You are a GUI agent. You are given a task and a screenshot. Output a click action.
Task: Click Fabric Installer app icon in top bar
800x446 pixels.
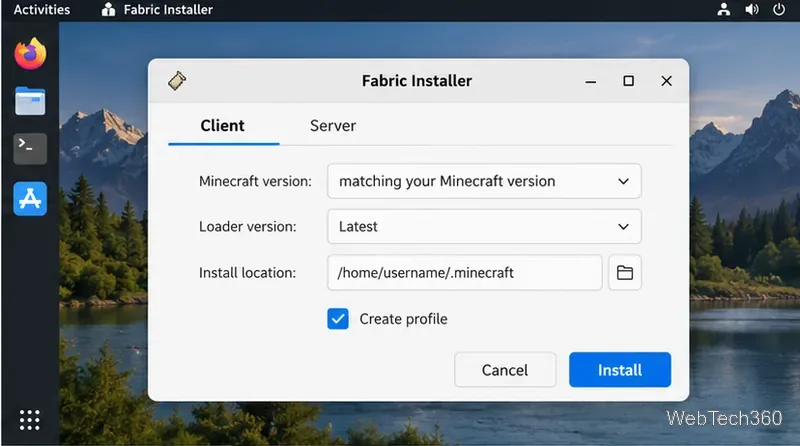coord(108,9)
